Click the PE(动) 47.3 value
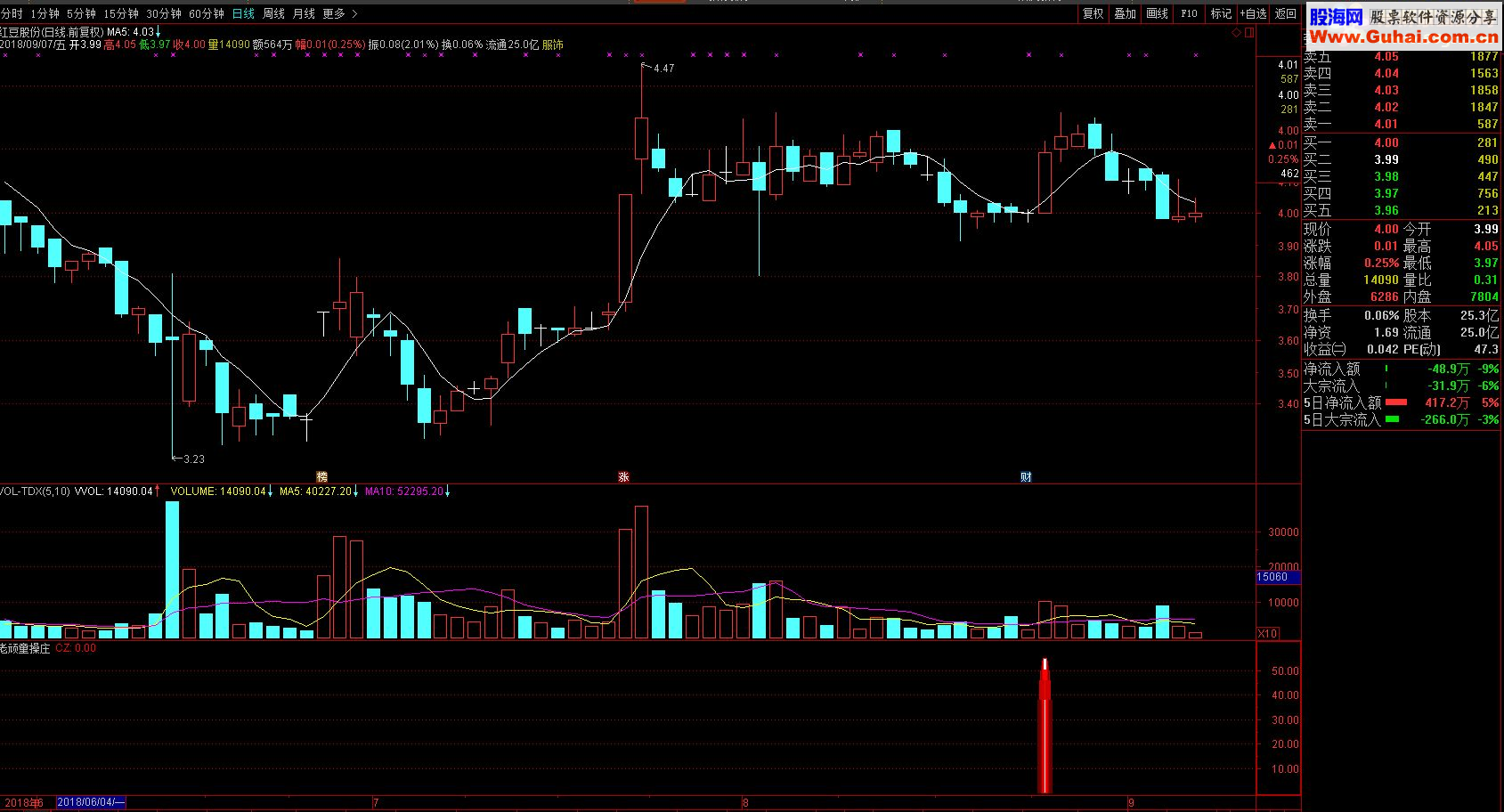This screenshot has width=1504, height=812. 1486,349
